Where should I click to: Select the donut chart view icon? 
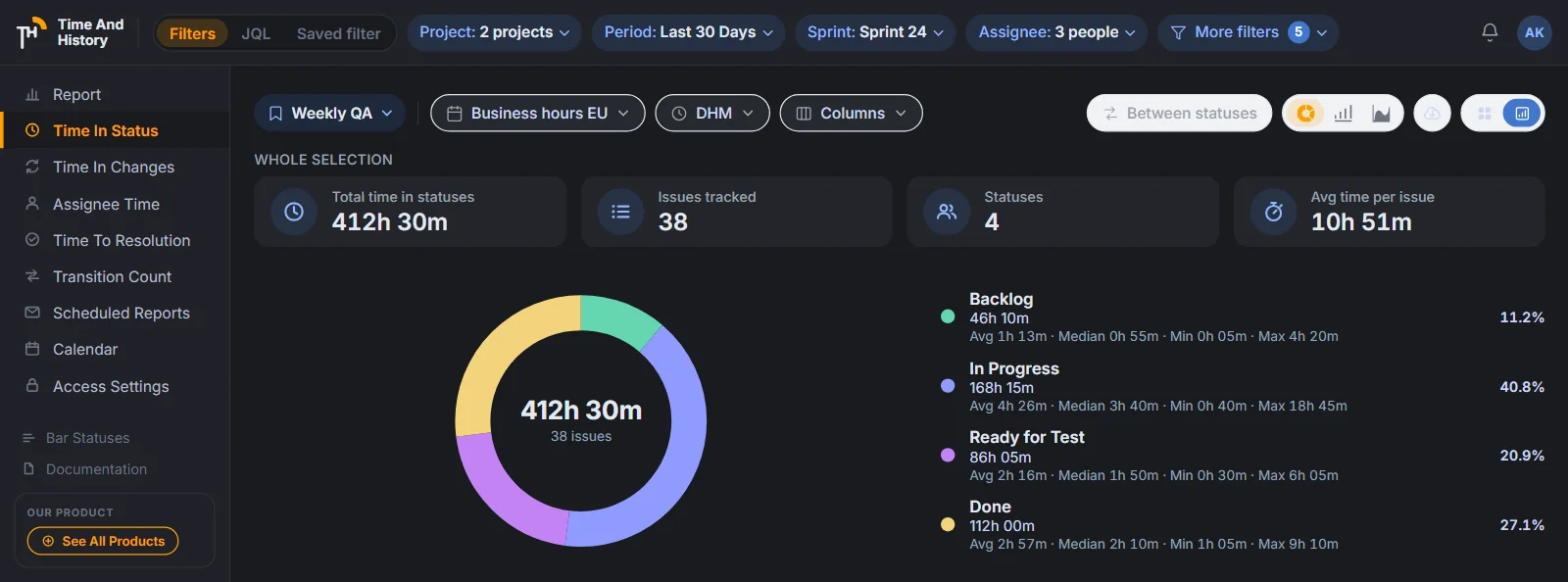coord(1306,114)
